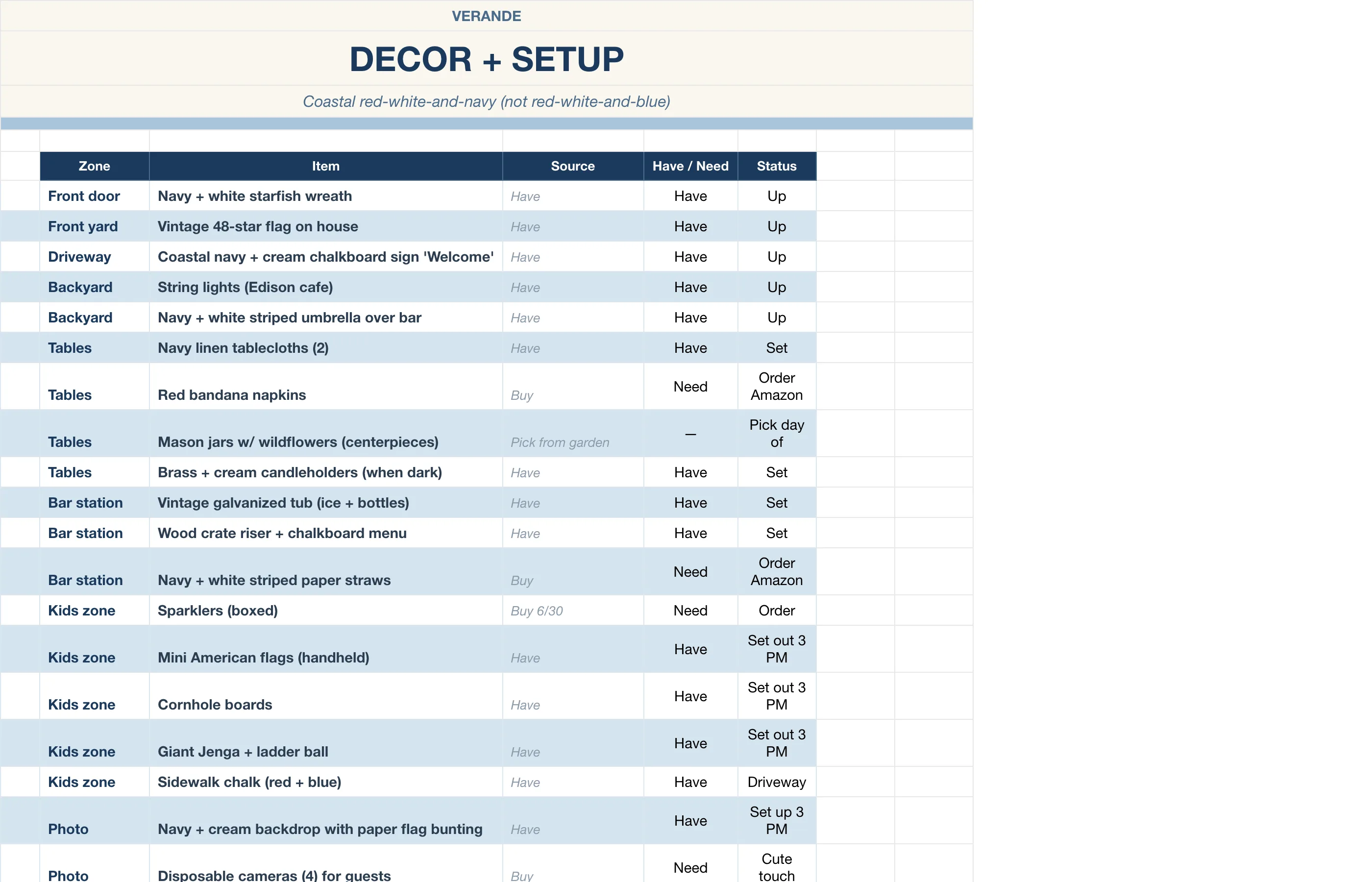Click the Status column header
The width and height of the screenshot is (1372, 882).
coord(777,166)
